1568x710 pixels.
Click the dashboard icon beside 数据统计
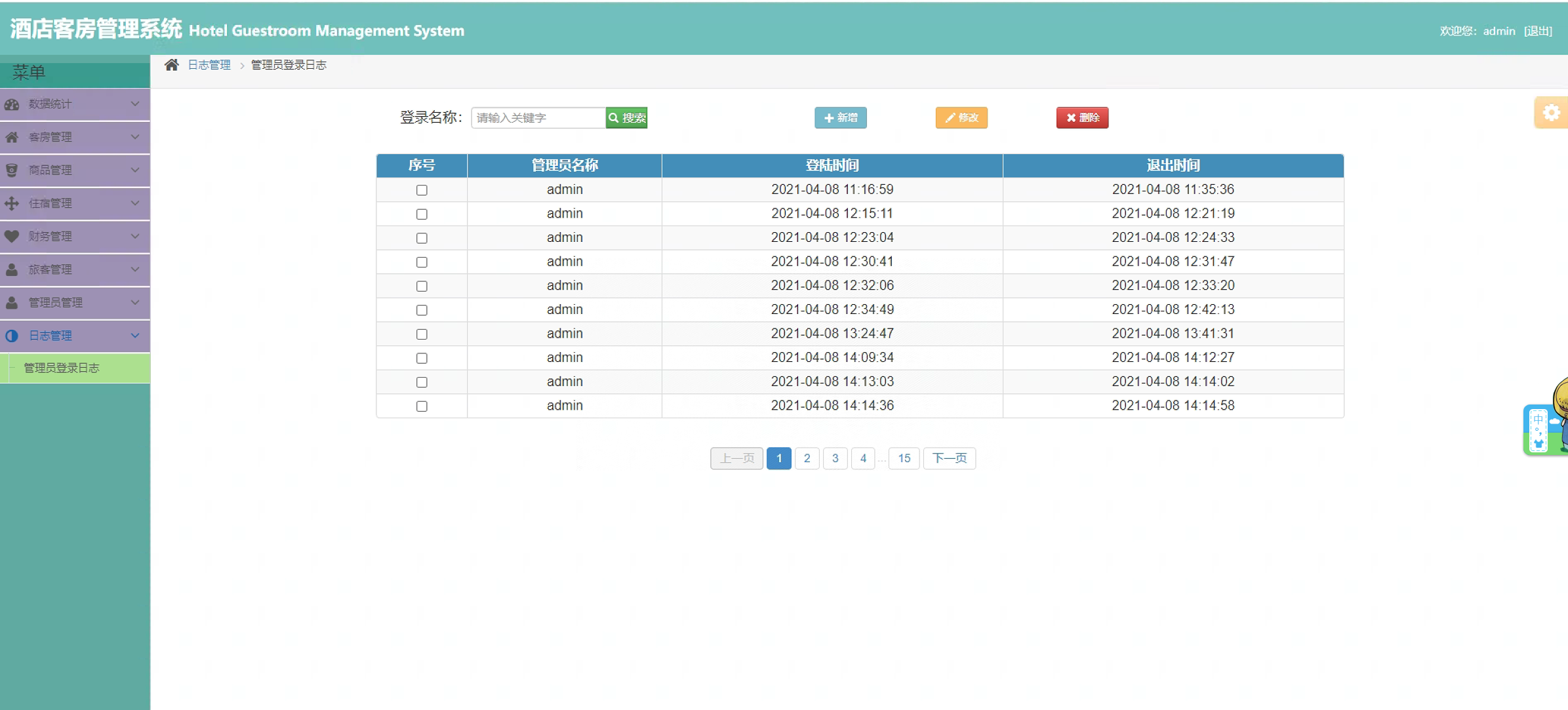pyautogui.click(x=12, y=104)
